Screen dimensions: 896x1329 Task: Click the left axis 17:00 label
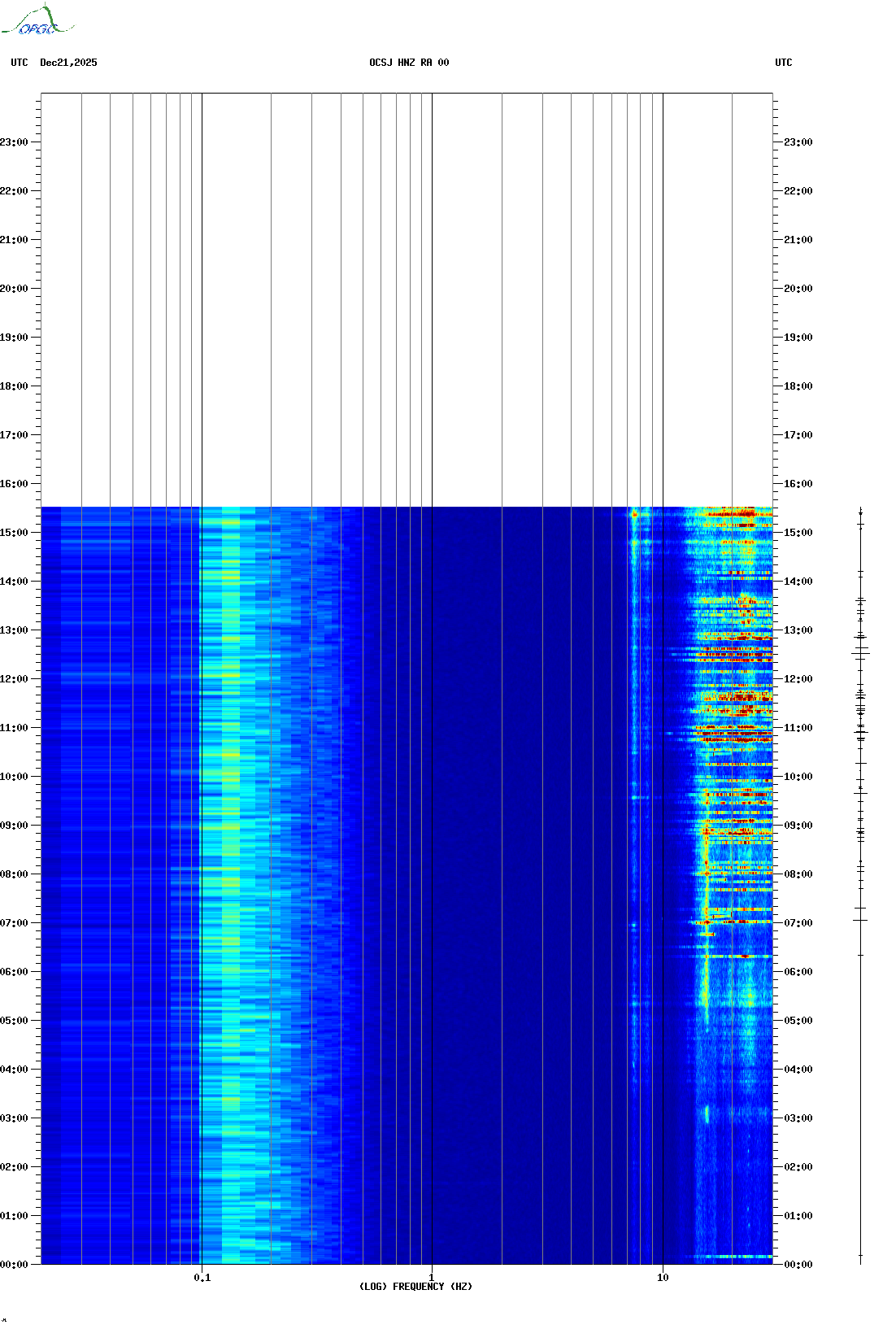click(14, 435)
